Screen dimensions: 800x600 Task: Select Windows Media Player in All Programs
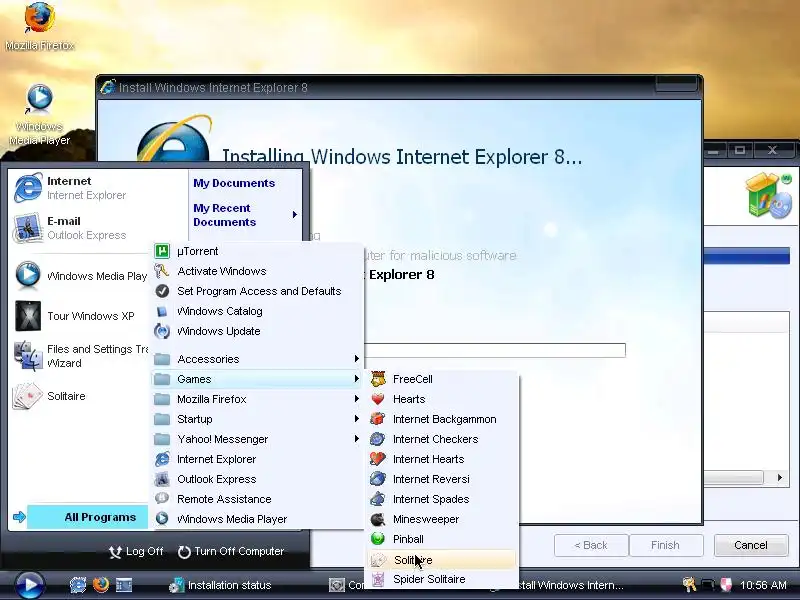(258, 519)
